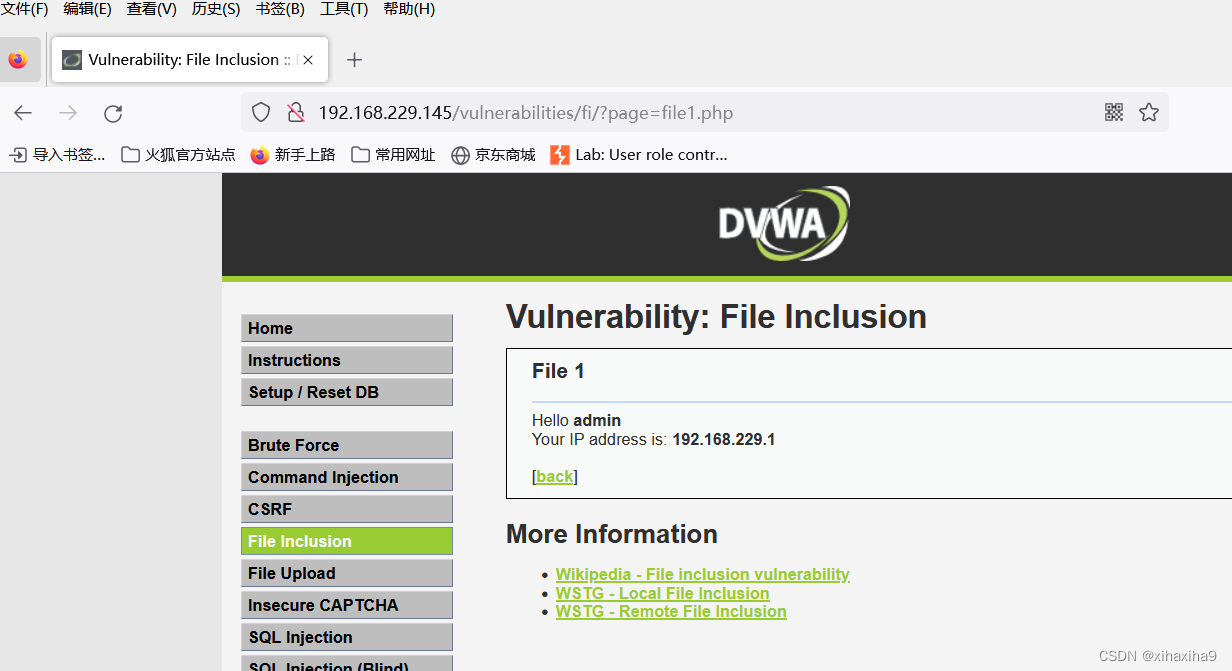Viewport: 1232px width, 671px height.
Task: Open the 查看(V) menu
Action: coord(152,9)
